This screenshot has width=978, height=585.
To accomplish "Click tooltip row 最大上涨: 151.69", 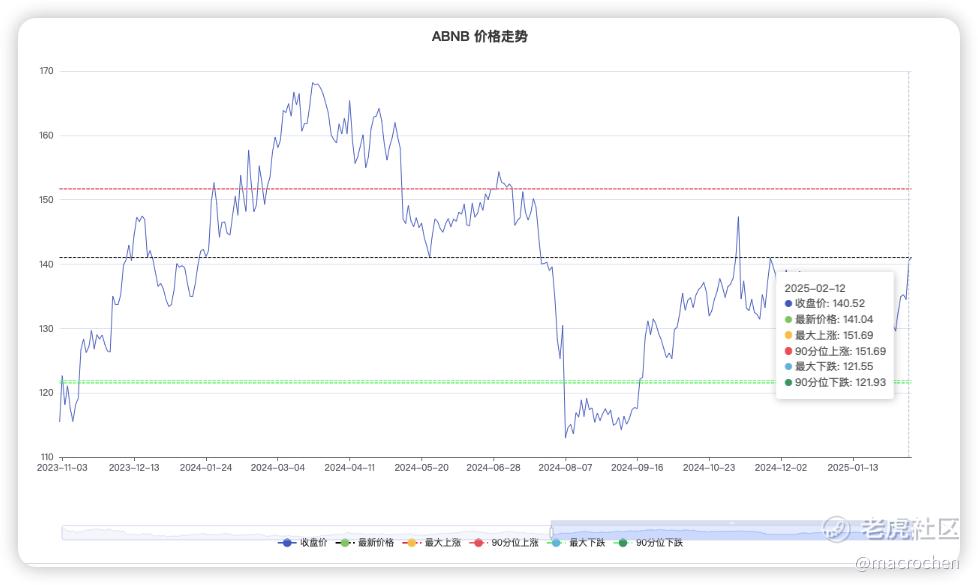I will (x=829, y=336).
